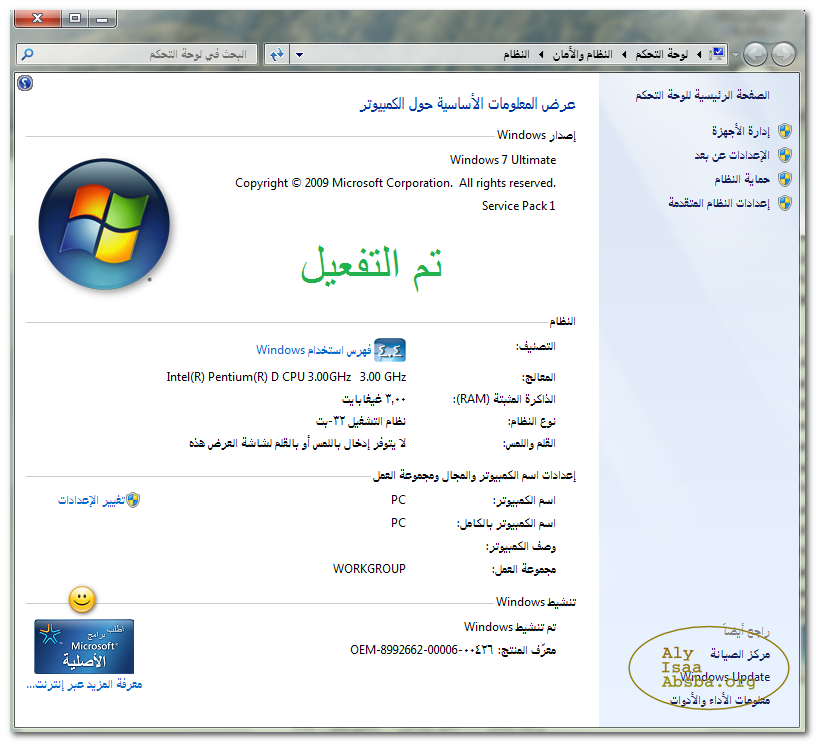Open the address bar history dropdown arrow
Screen dimensions: 816x743
(x=299, y=54)
